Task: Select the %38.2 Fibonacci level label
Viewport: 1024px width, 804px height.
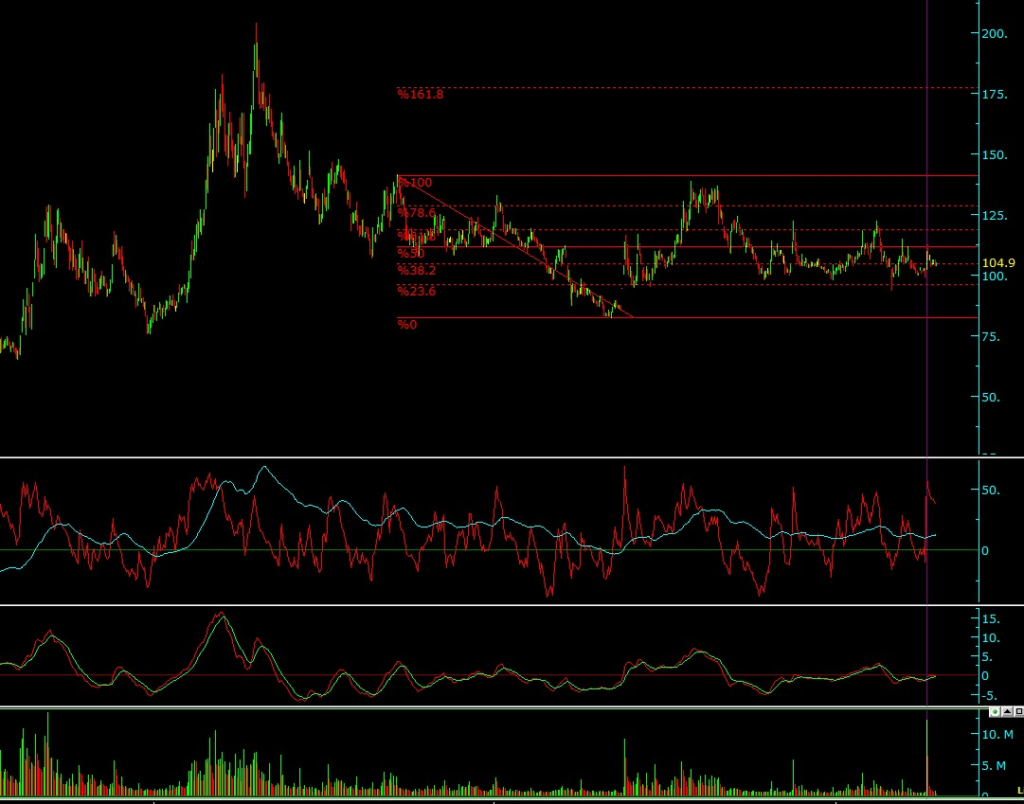Action: point(416,270)
